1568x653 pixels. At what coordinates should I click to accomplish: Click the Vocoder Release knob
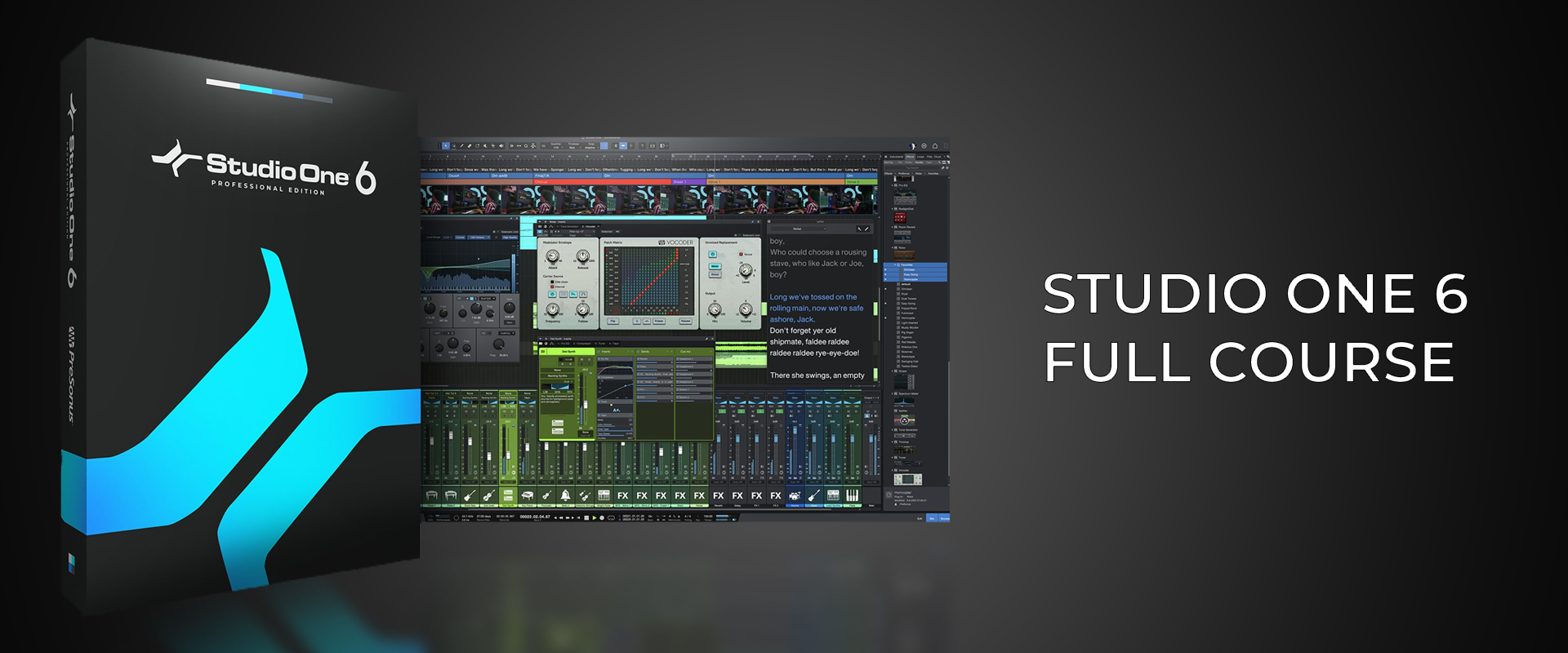pyautogui.click(x=583, y=256)
